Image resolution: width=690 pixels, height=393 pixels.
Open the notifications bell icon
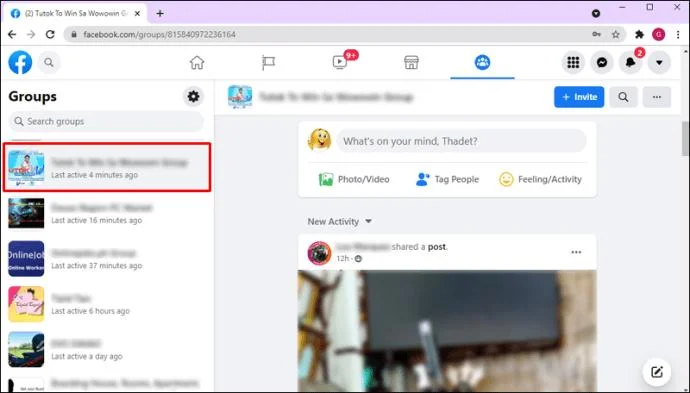[x=630, y=62]
